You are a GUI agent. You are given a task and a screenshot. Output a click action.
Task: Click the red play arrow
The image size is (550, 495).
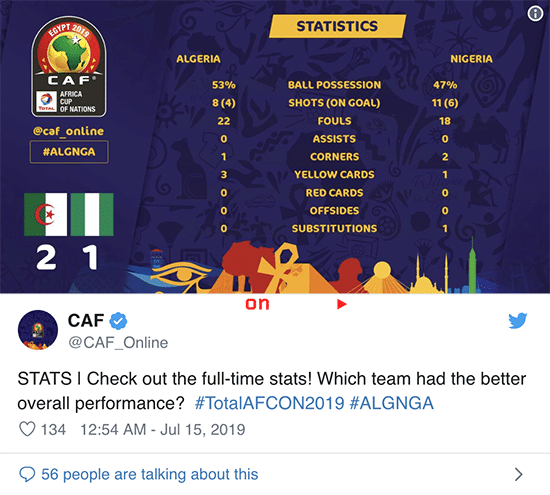342,304
